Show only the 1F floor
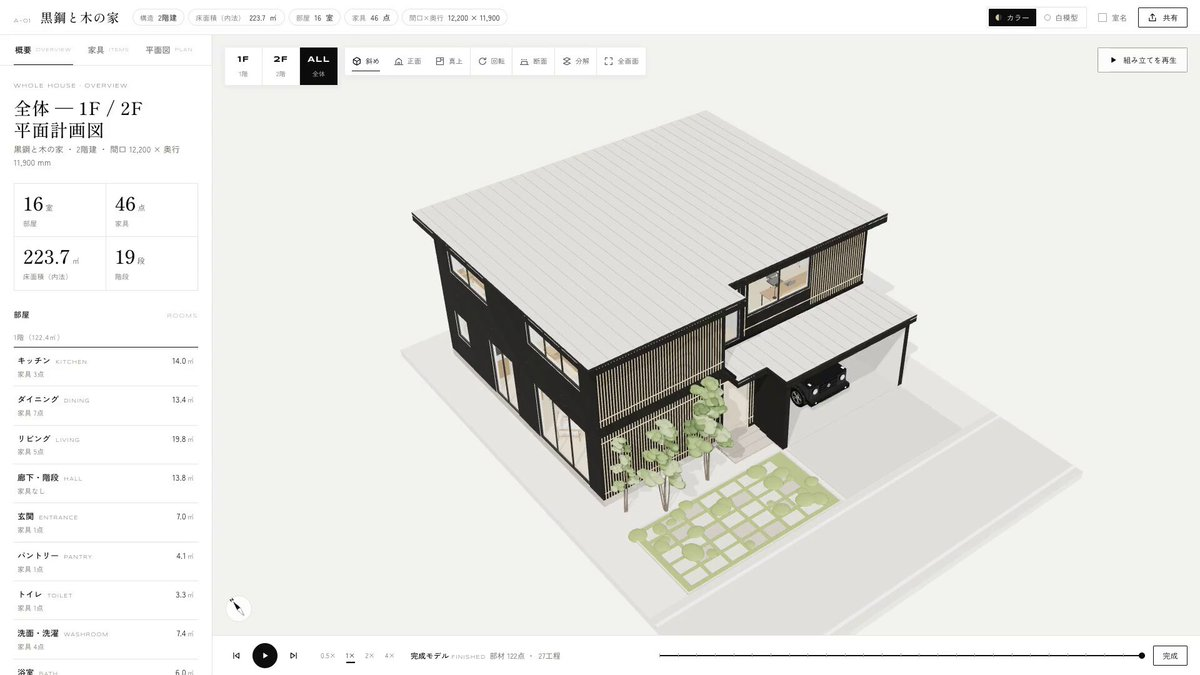 [243, 66]
